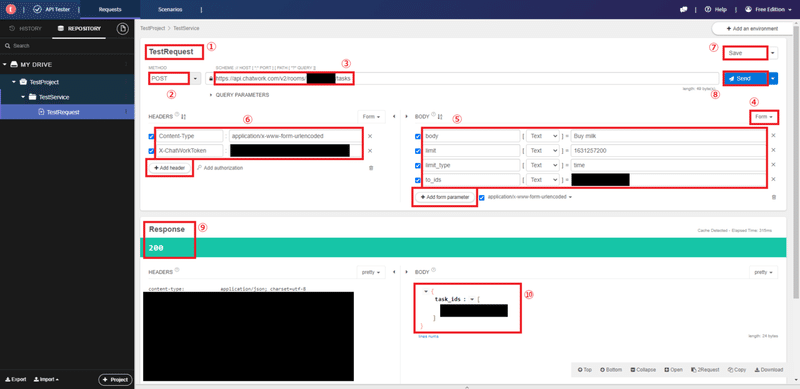Open the Save options dropdown arrow

pyautogui.click(x=774, y=53)
